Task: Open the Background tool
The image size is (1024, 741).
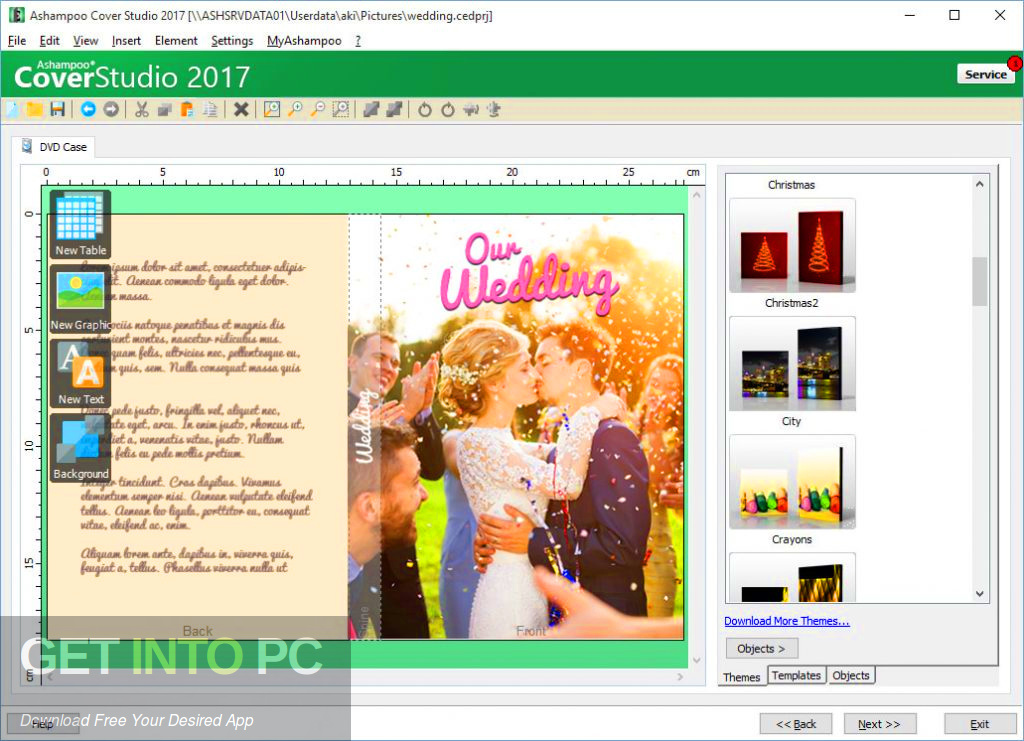Action: (x=80, y=448)
